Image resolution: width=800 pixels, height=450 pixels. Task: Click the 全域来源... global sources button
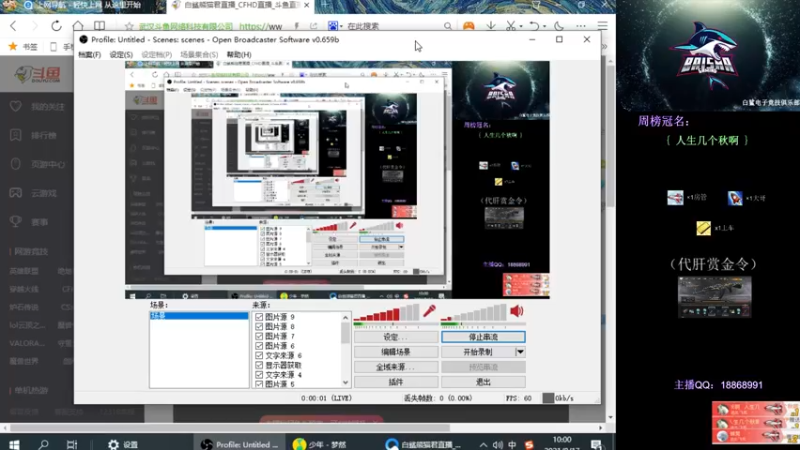(x=396, y=367)
